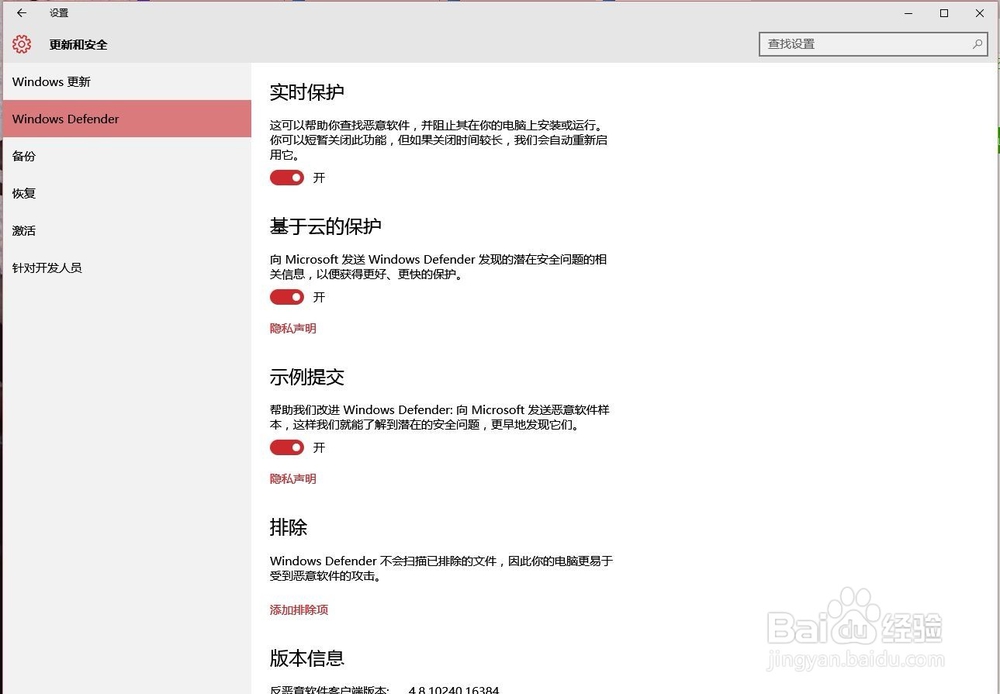Click the Settings gear icon

(x=22, y=44)
